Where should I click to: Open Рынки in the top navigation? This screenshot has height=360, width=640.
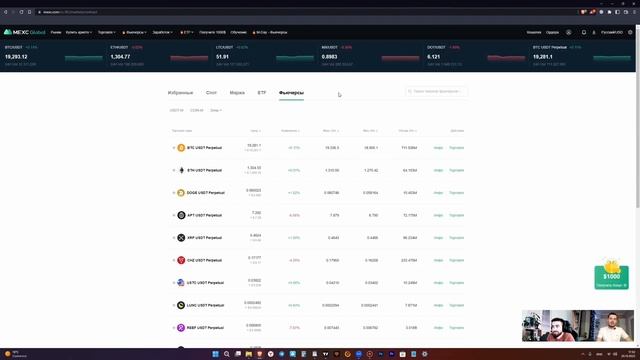click(56, 32)
